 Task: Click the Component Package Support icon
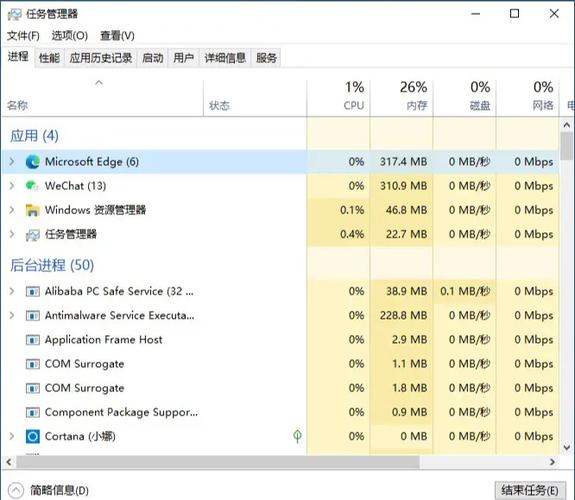click(33, 413)
